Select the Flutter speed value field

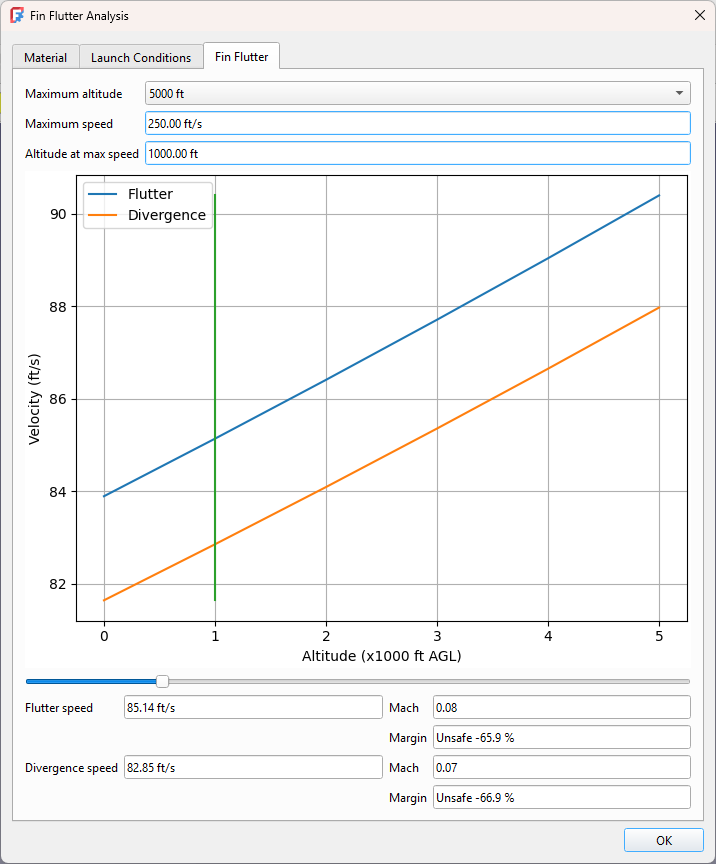coord(252,707)
